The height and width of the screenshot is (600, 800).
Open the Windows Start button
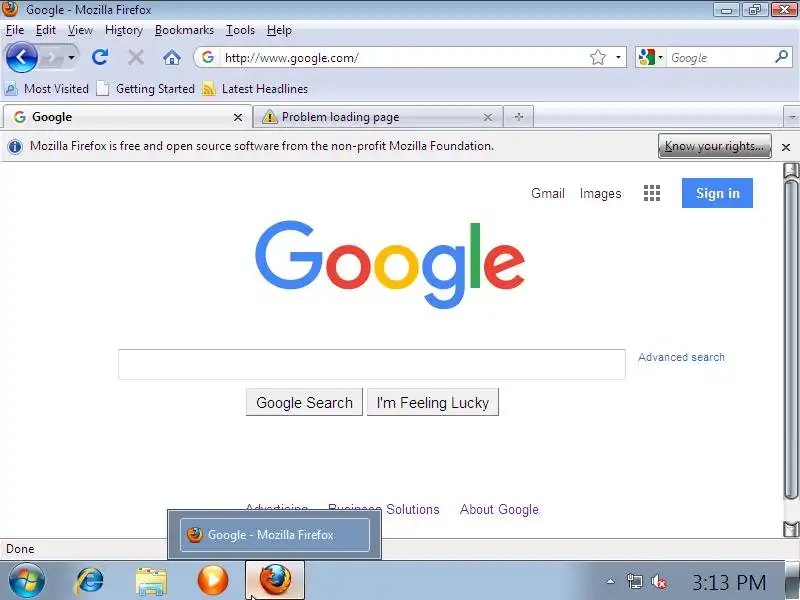[27, 581]
